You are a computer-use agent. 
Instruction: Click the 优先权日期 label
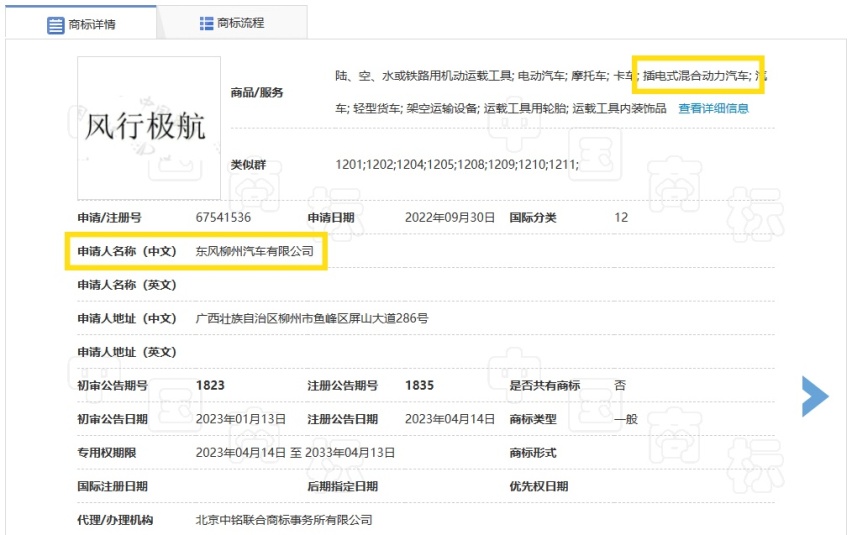click(x=538, y=486)
